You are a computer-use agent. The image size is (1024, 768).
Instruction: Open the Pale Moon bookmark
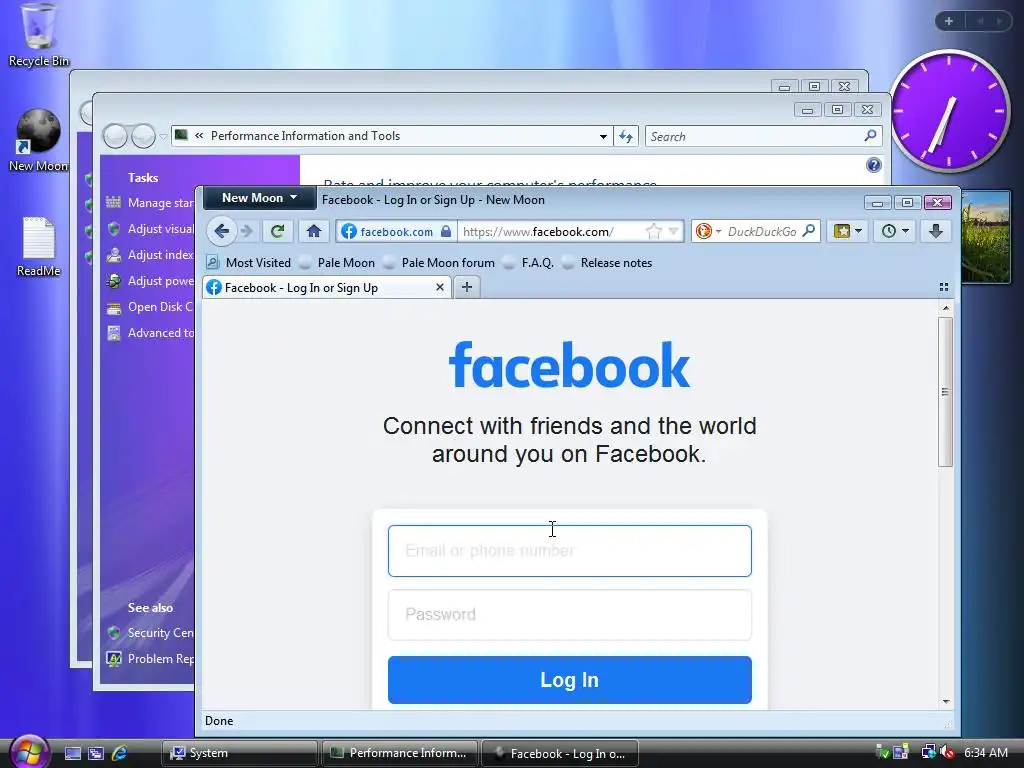[x=337, y=263]
